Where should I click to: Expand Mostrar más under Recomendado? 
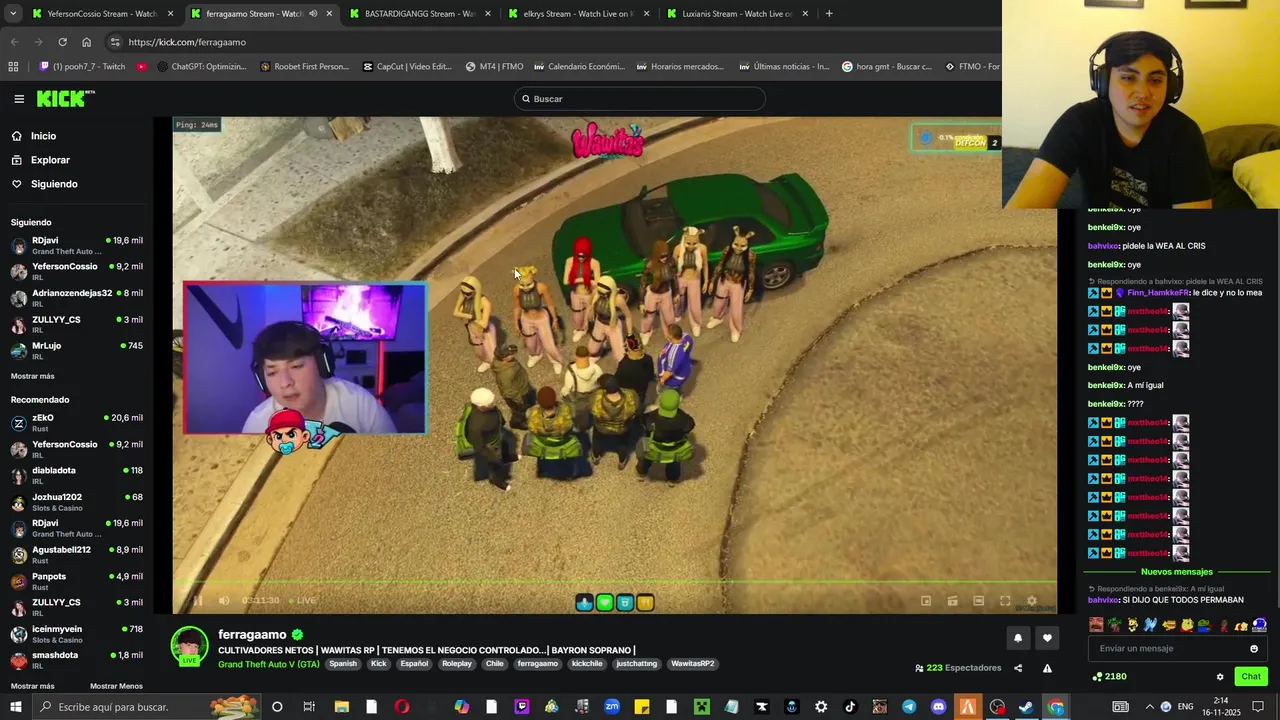(x=33, y=686)
